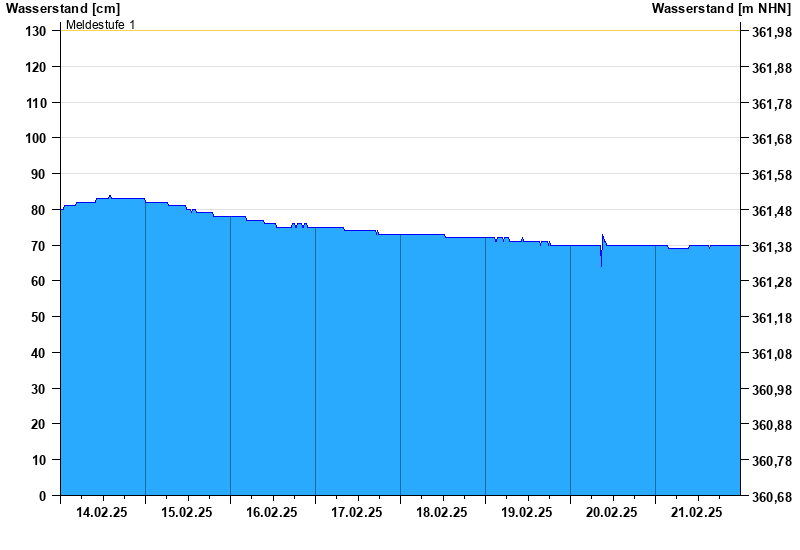Select the 18.02.25 date label
The image size is (800, 550).
(442, 512)
